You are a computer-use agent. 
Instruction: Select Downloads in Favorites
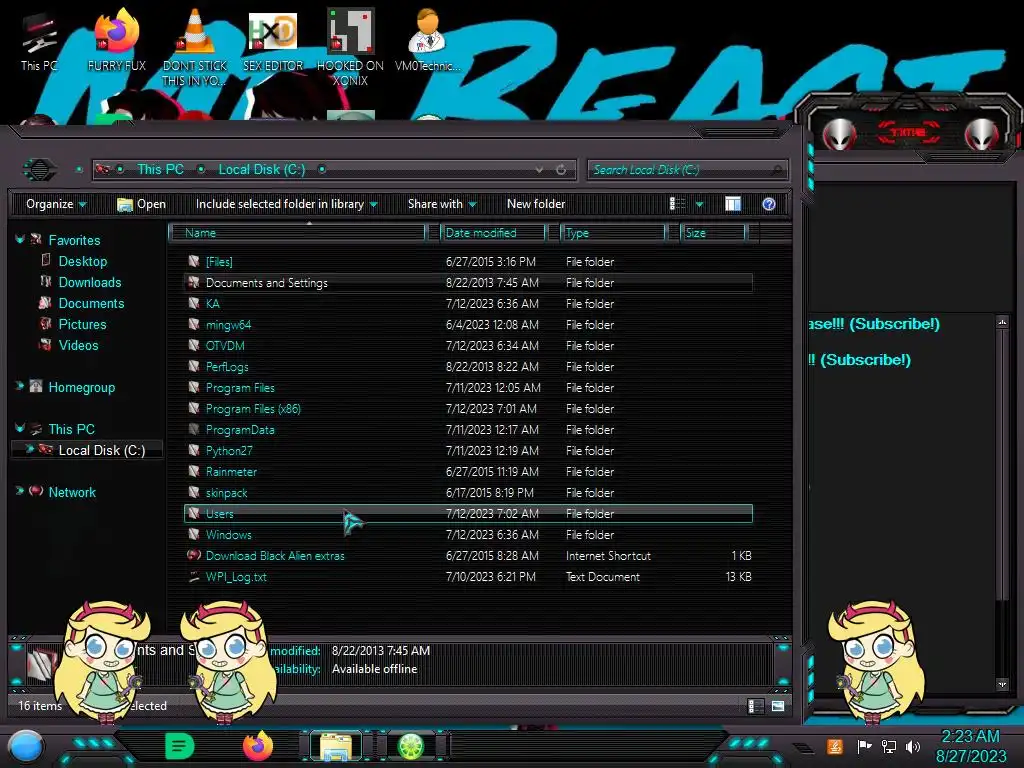pos(90,283)
